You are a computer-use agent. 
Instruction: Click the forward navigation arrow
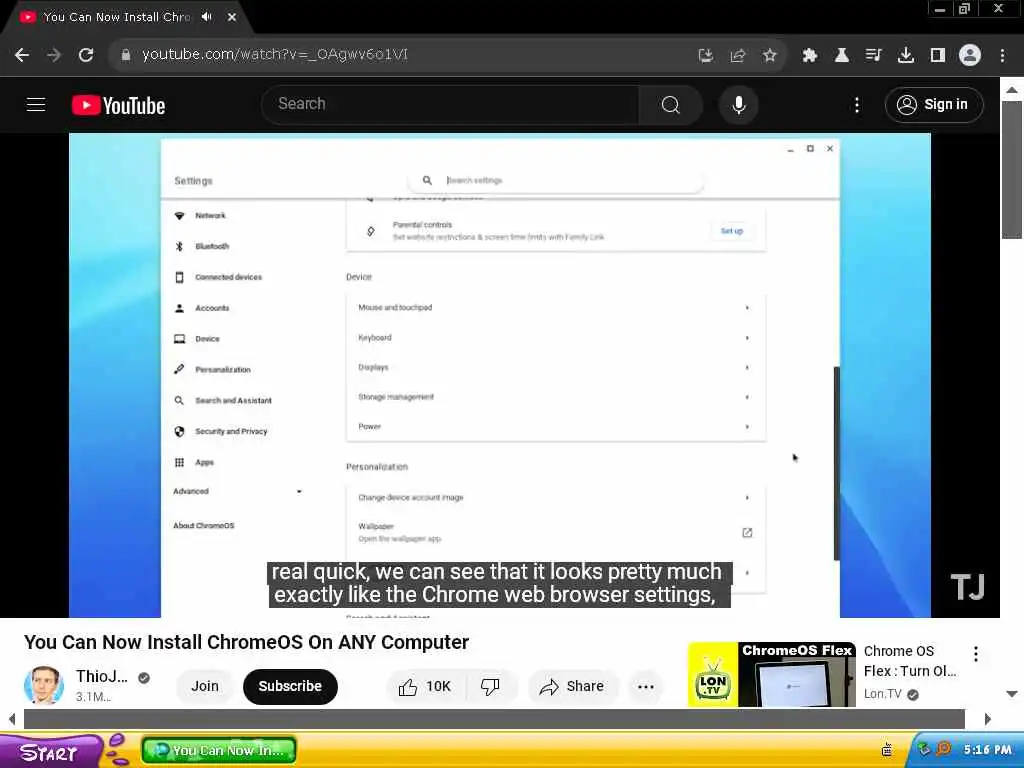tap(54, 55)
